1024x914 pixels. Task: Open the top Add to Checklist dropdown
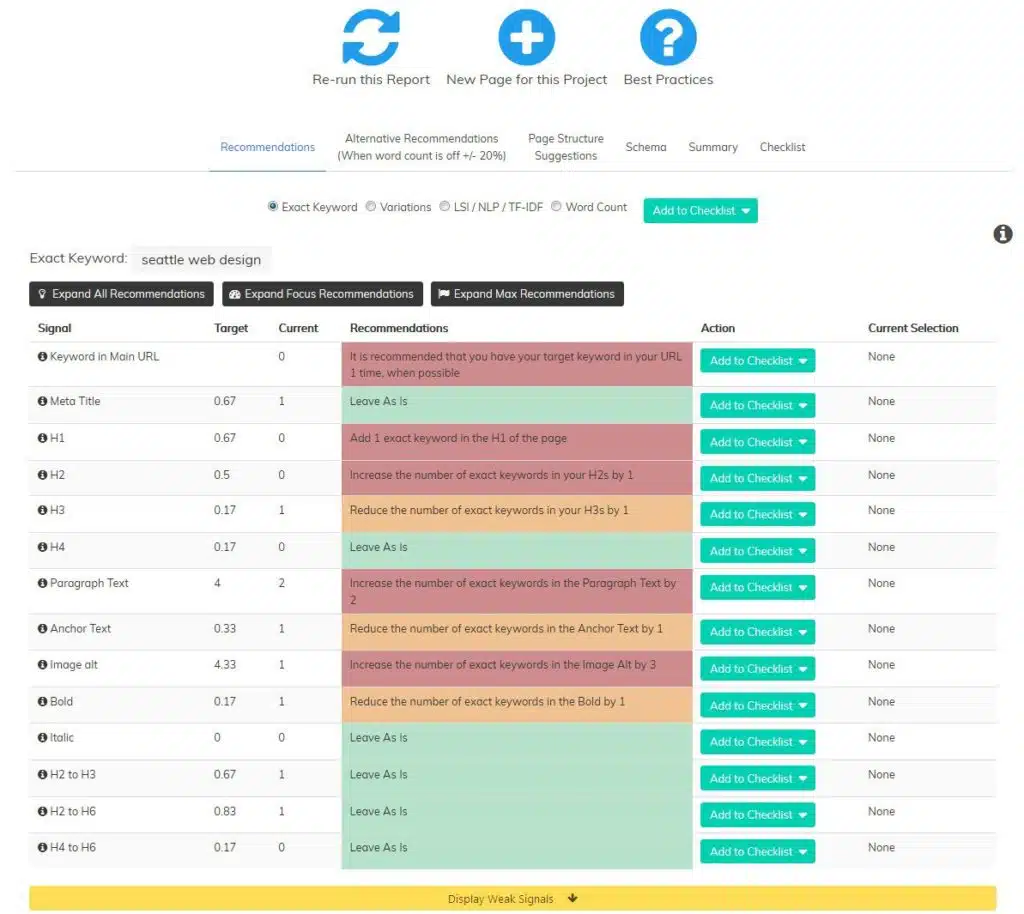click(x=700, y=211)
